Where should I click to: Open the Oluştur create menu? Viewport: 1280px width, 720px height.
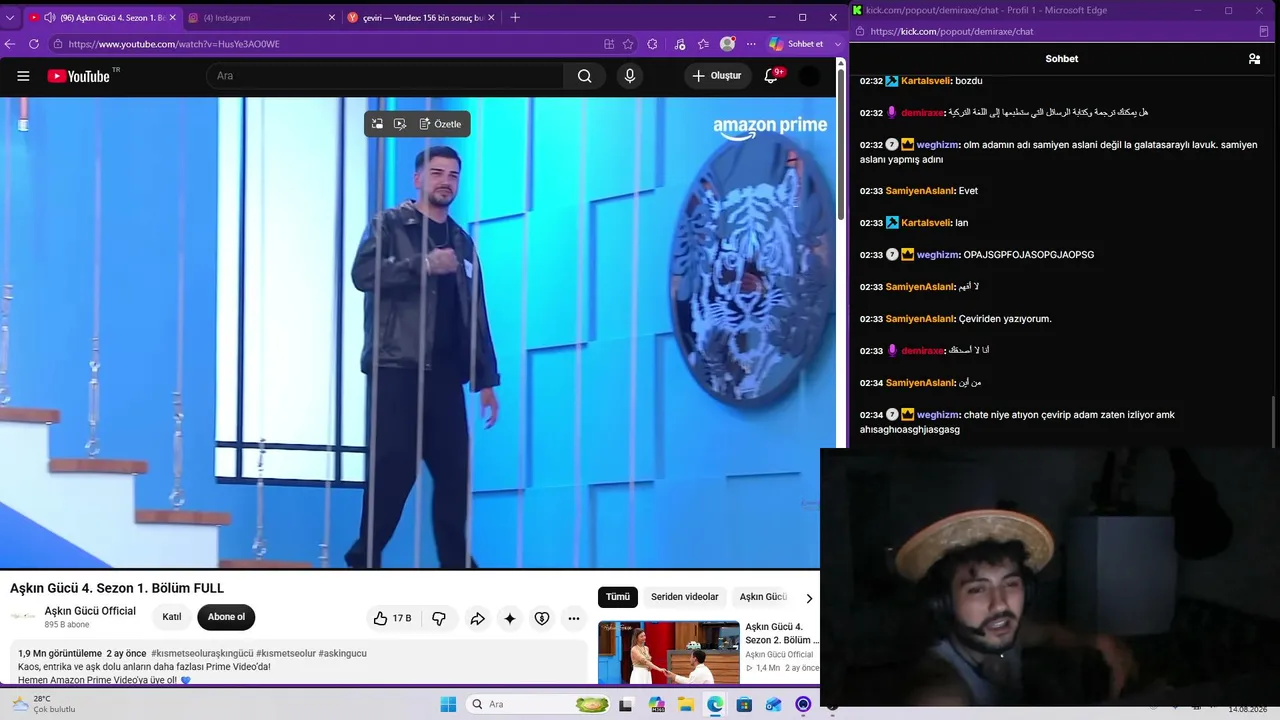[x=718, y=76]
